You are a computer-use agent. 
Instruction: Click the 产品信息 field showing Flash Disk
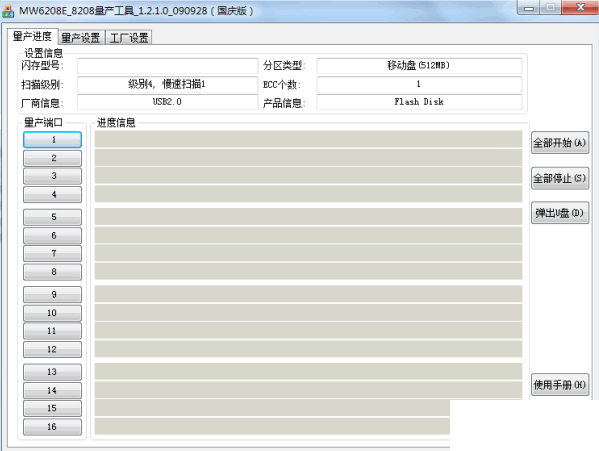click(419, 102)
